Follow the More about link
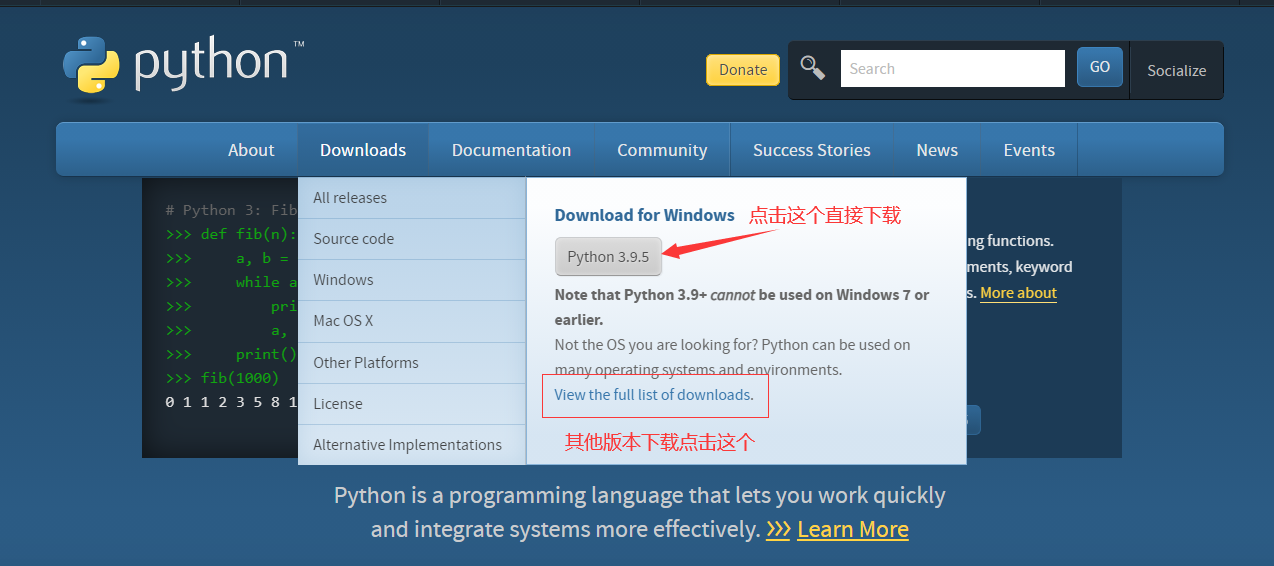Viewport: 1274px width, 566px height. tap(1018, 293)
